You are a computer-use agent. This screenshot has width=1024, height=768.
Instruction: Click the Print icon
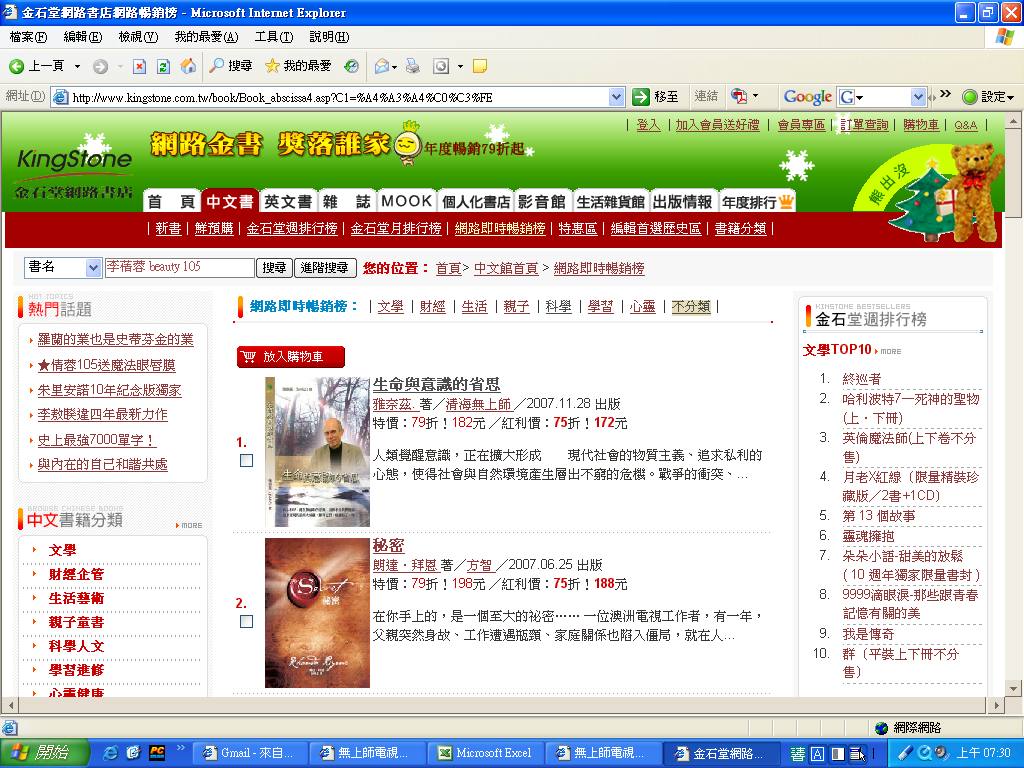413,66
